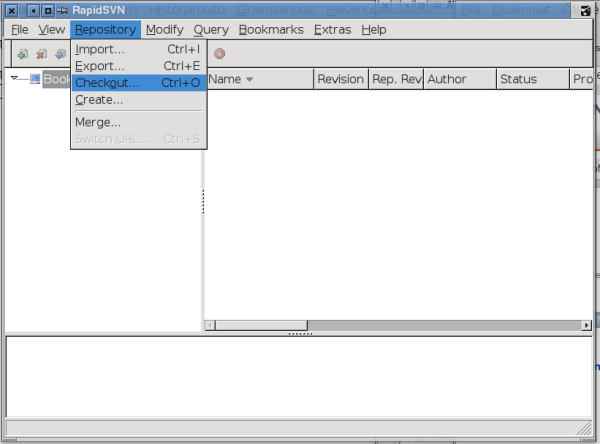Open the File menu
600x444 pixels.
click(x=20, y=29)
